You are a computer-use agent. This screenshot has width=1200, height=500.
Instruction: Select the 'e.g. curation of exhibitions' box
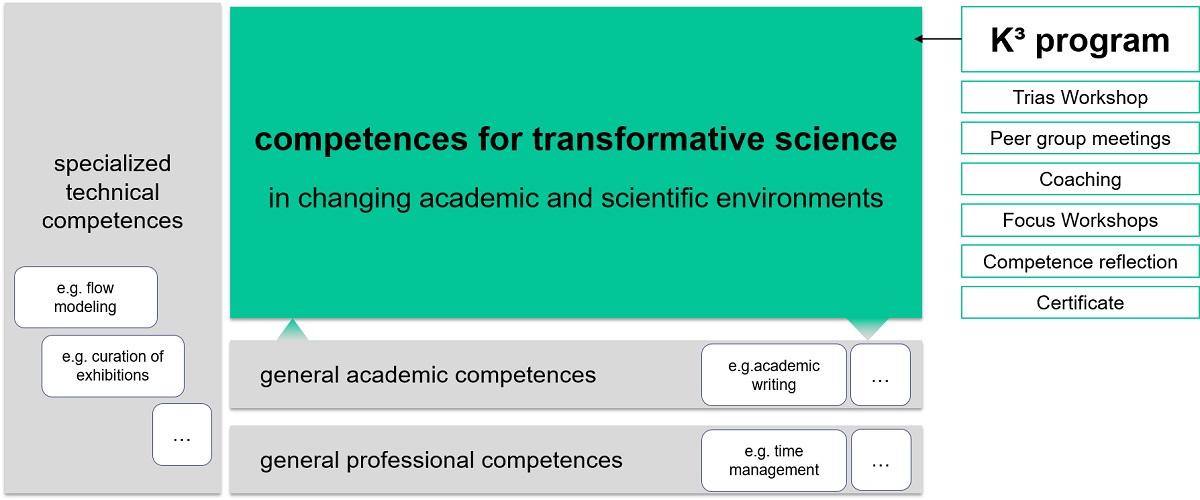click(113, 366)
